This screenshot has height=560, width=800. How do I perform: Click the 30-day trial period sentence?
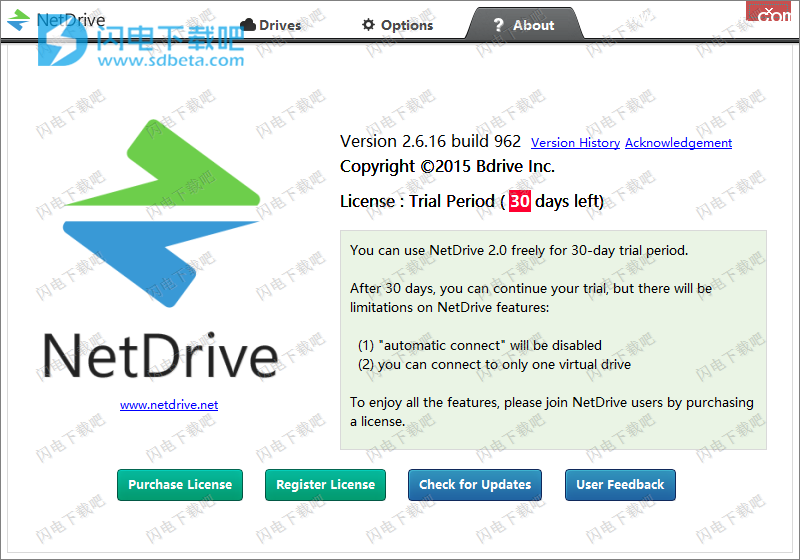(x=519, y=250)
